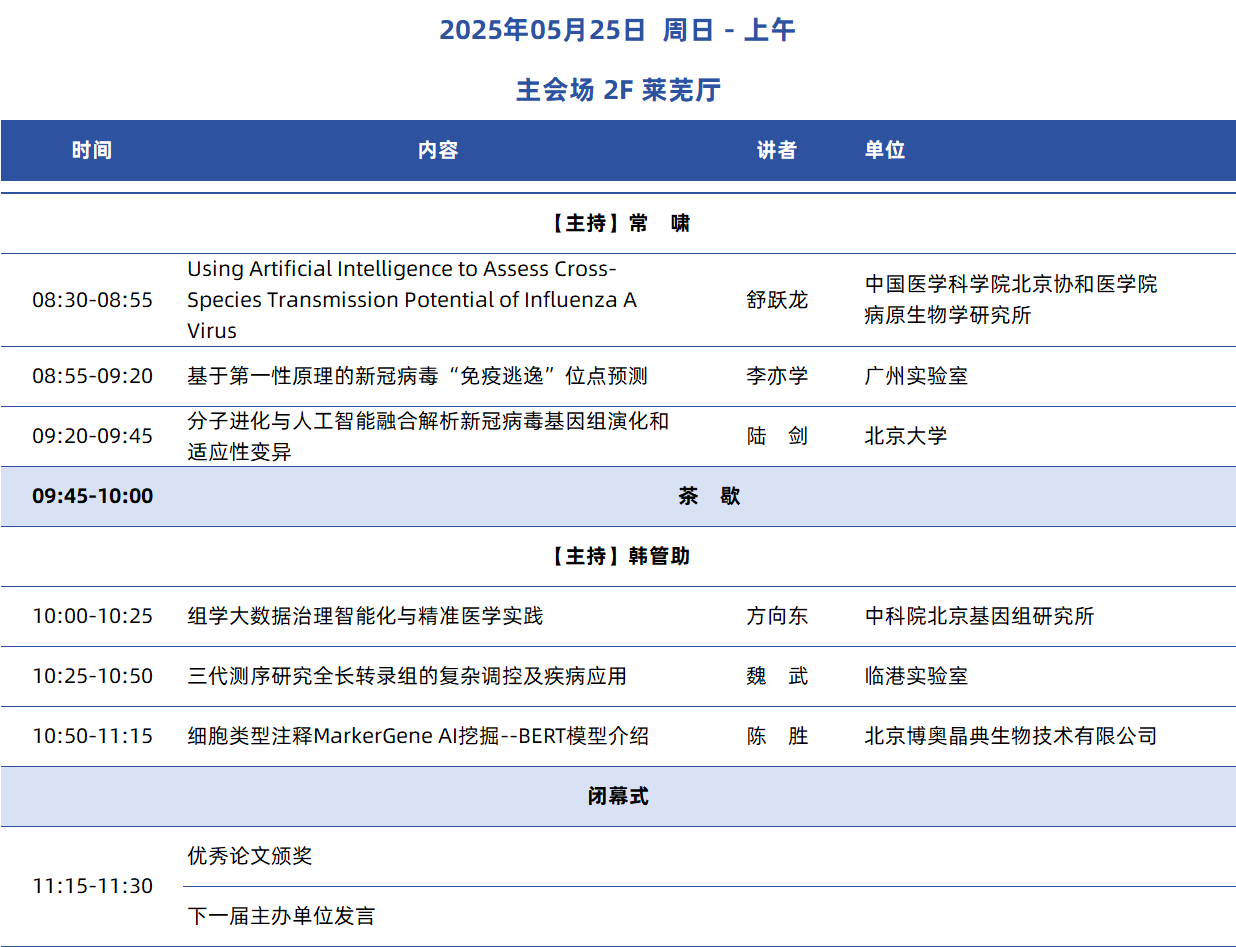Click the 茶 歇 break row label

click(709, 496)
